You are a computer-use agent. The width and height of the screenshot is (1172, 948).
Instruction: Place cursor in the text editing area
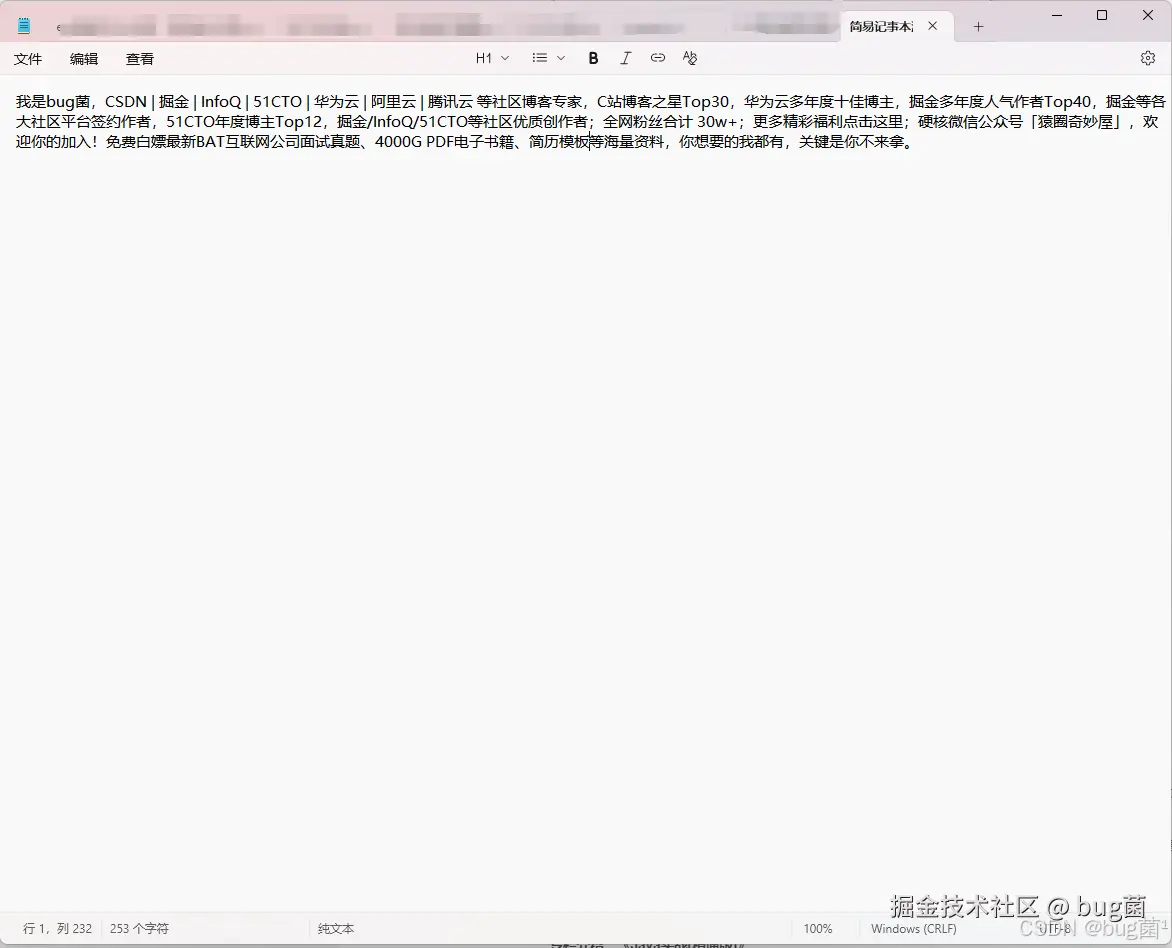(x=586, y=493)
